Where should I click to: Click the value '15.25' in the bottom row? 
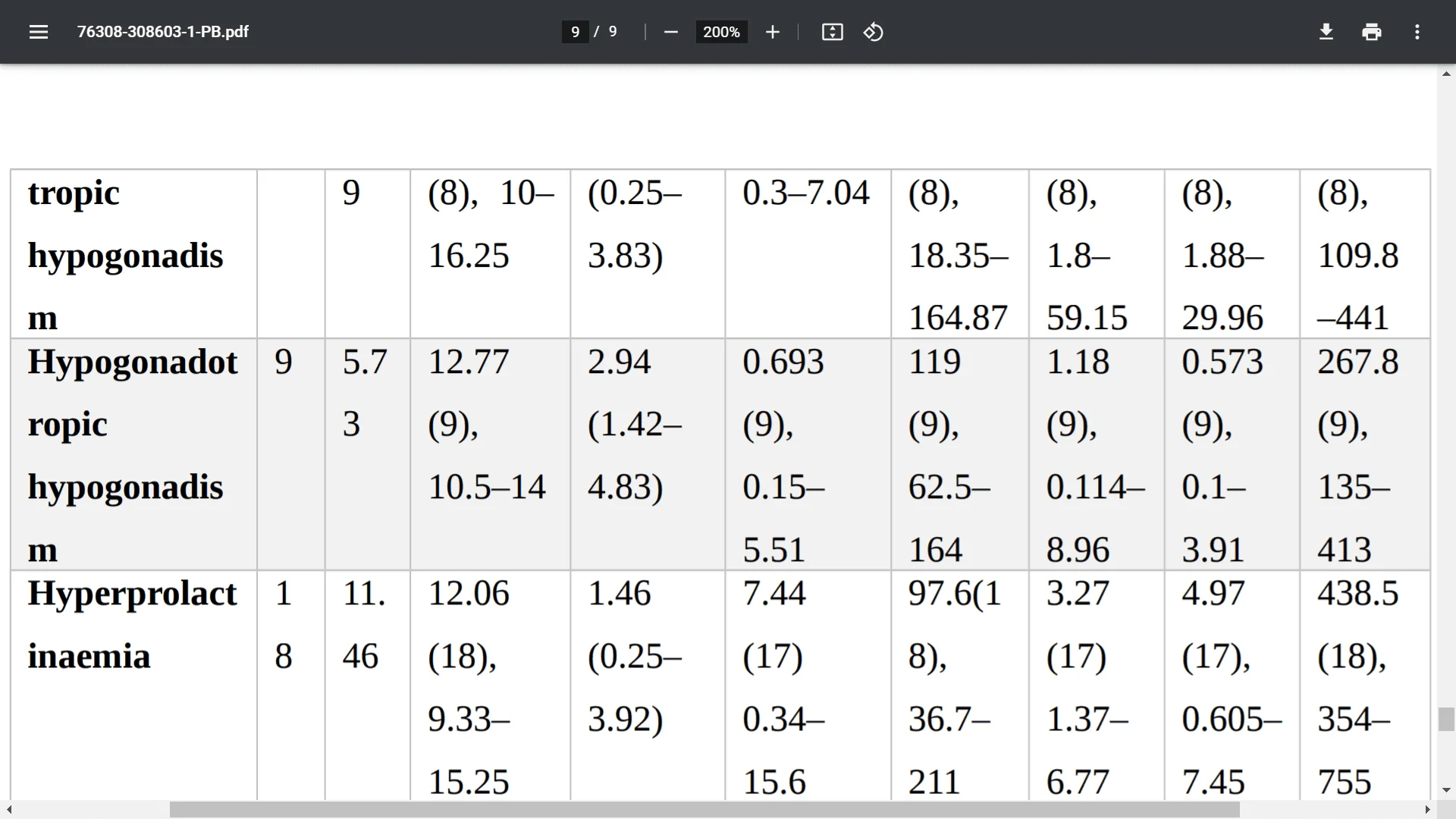click(469, 782)
